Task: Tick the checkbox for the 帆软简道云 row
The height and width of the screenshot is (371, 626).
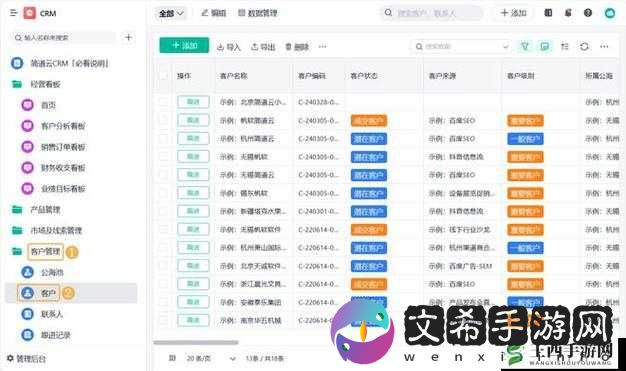Action: (x=164, y=120)
